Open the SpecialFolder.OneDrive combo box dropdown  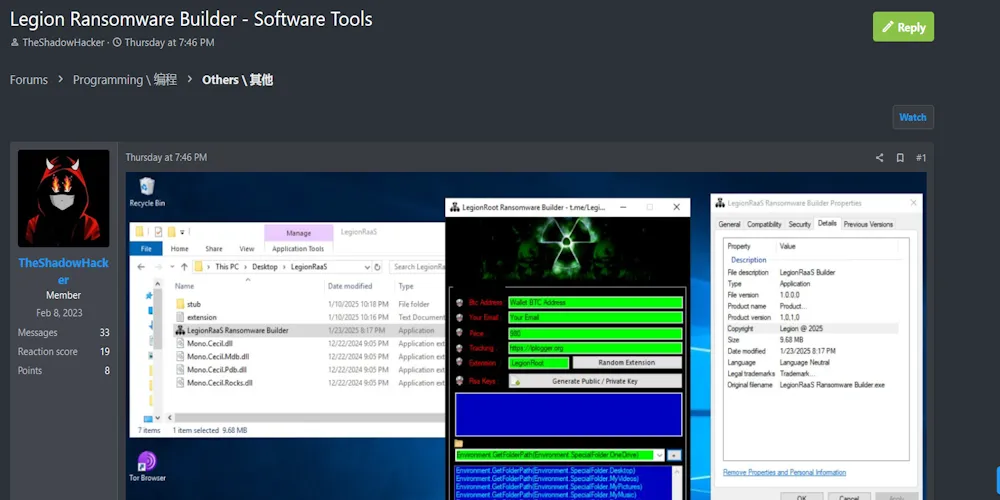[659, 455]
